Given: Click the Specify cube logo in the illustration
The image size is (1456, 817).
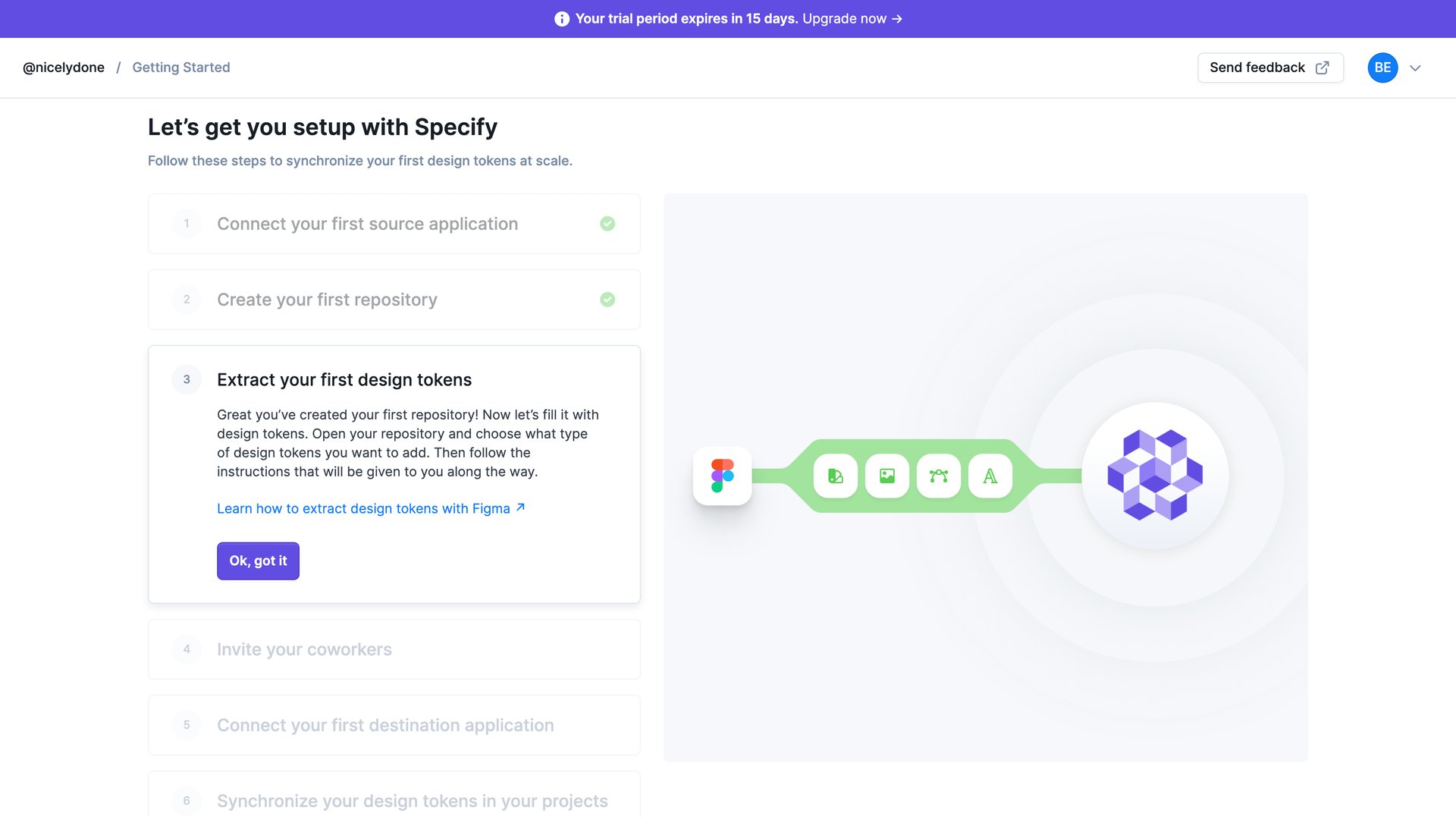Looking at the screenshot, I should [x=1154, y=476].
